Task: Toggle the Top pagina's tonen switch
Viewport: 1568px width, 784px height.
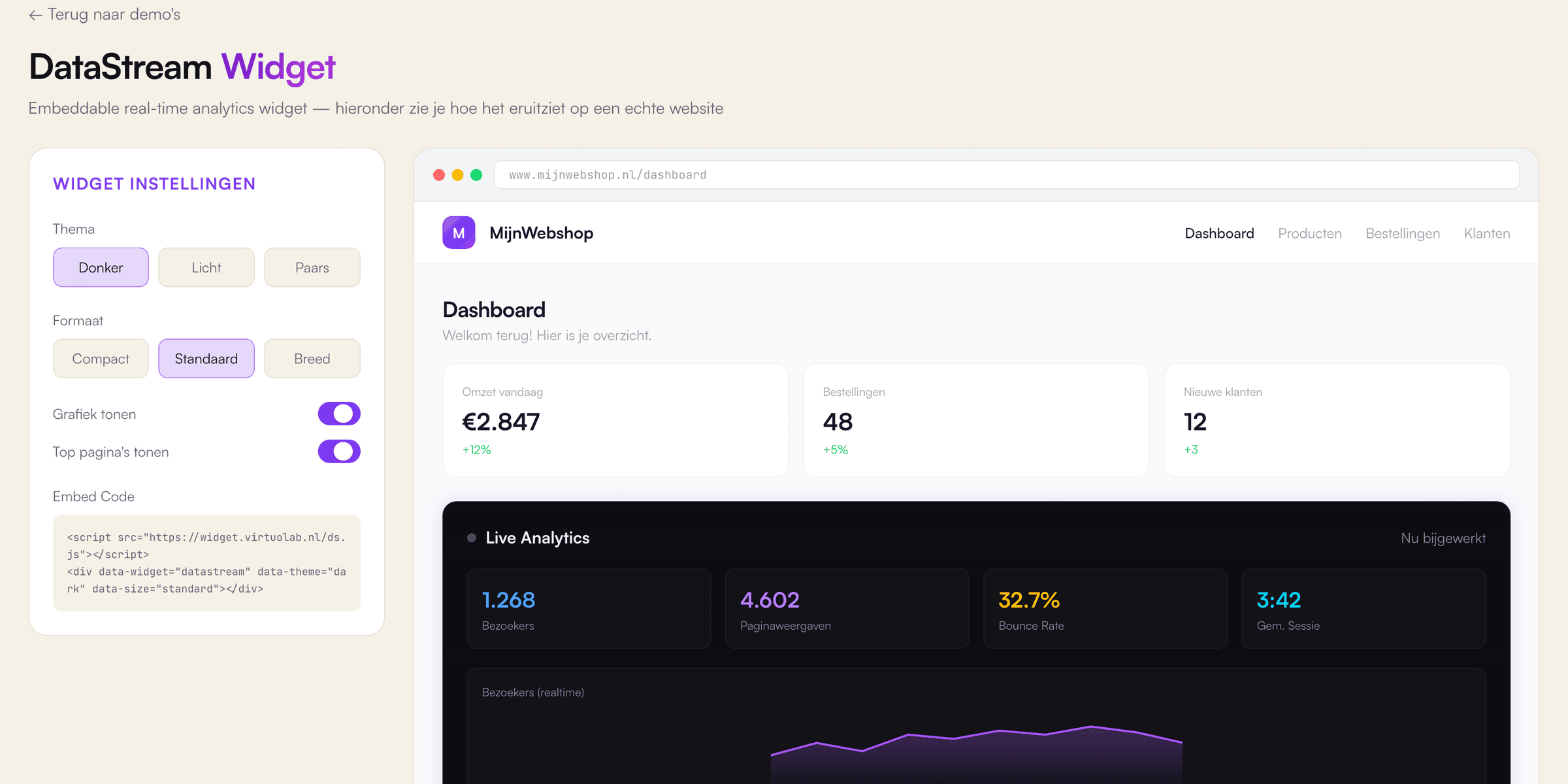Action: (x=339, y=451)
